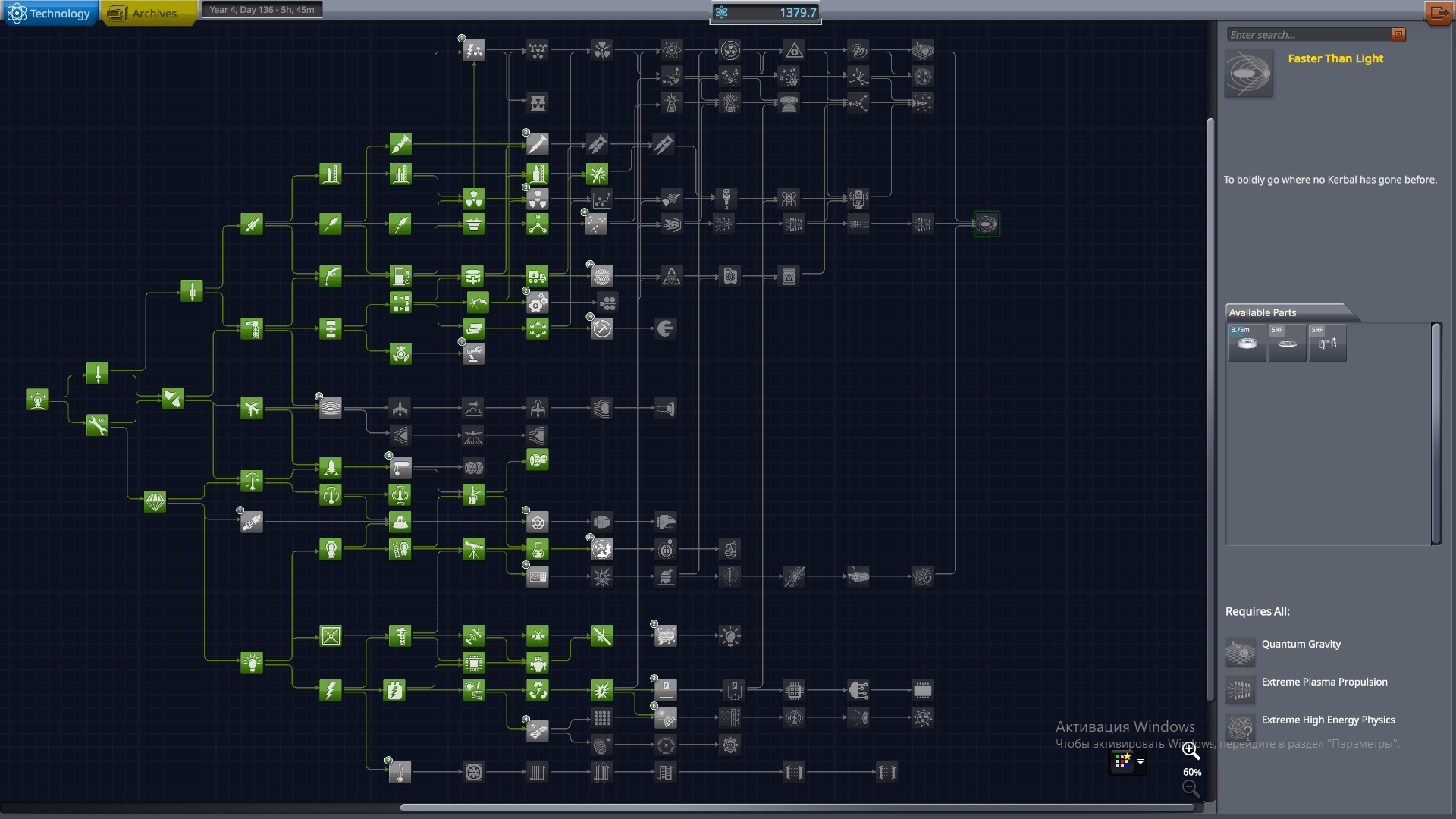This screenshot has height=819, width=1456.
Task: Select the Start tech node
Action: tap(37, 399)
